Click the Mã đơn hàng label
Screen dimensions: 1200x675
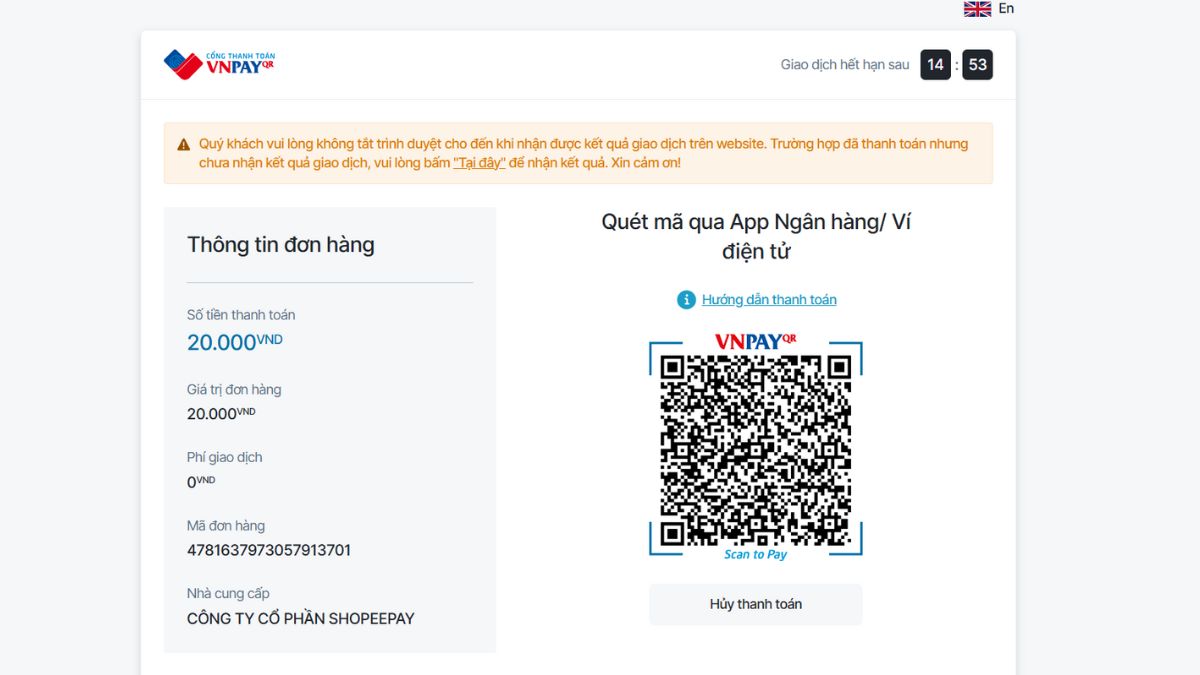226,525
